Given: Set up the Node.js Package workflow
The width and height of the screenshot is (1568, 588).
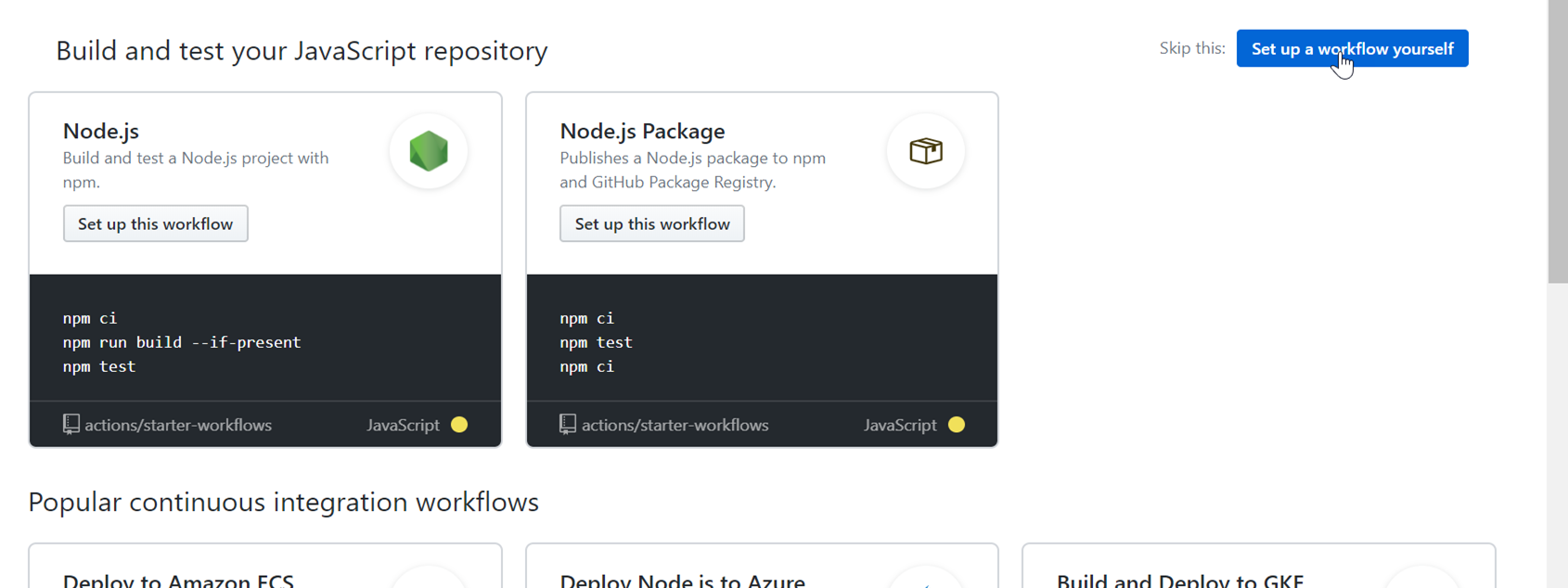Looking at the screenshot, I should (x=652, y=224).
